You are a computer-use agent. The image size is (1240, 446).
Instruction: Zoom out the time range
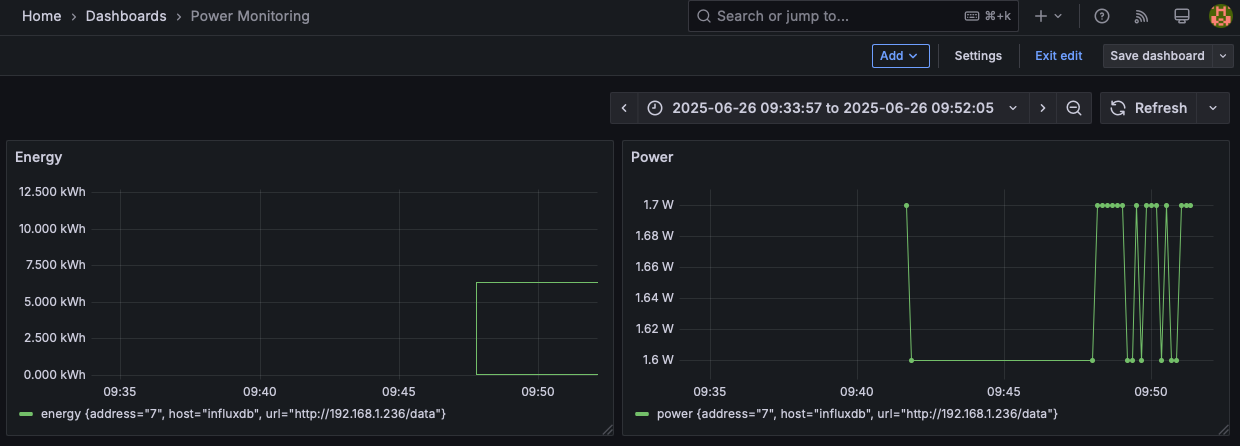pos(1073,108)
